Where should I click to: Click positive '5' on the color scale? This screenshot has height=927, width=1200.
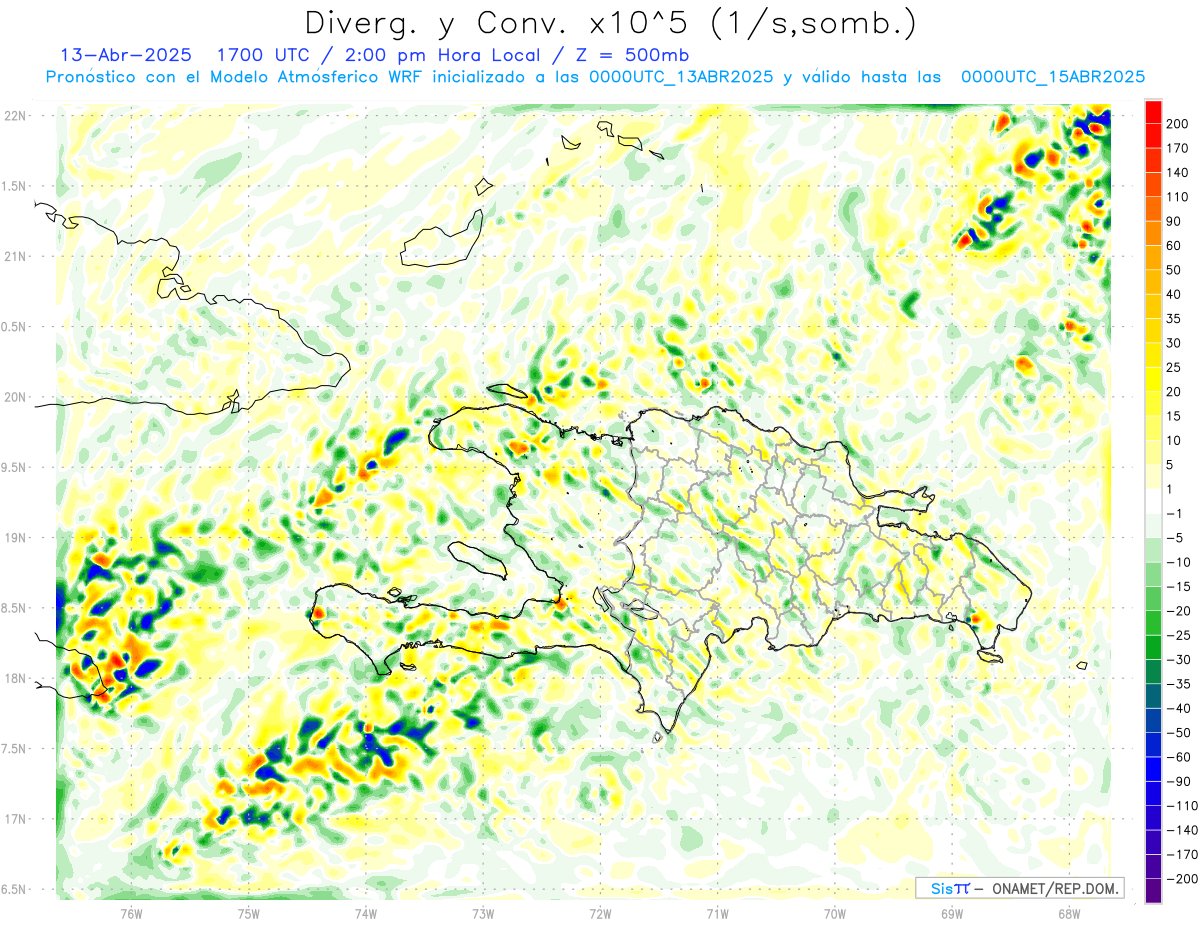point(1170,465)
